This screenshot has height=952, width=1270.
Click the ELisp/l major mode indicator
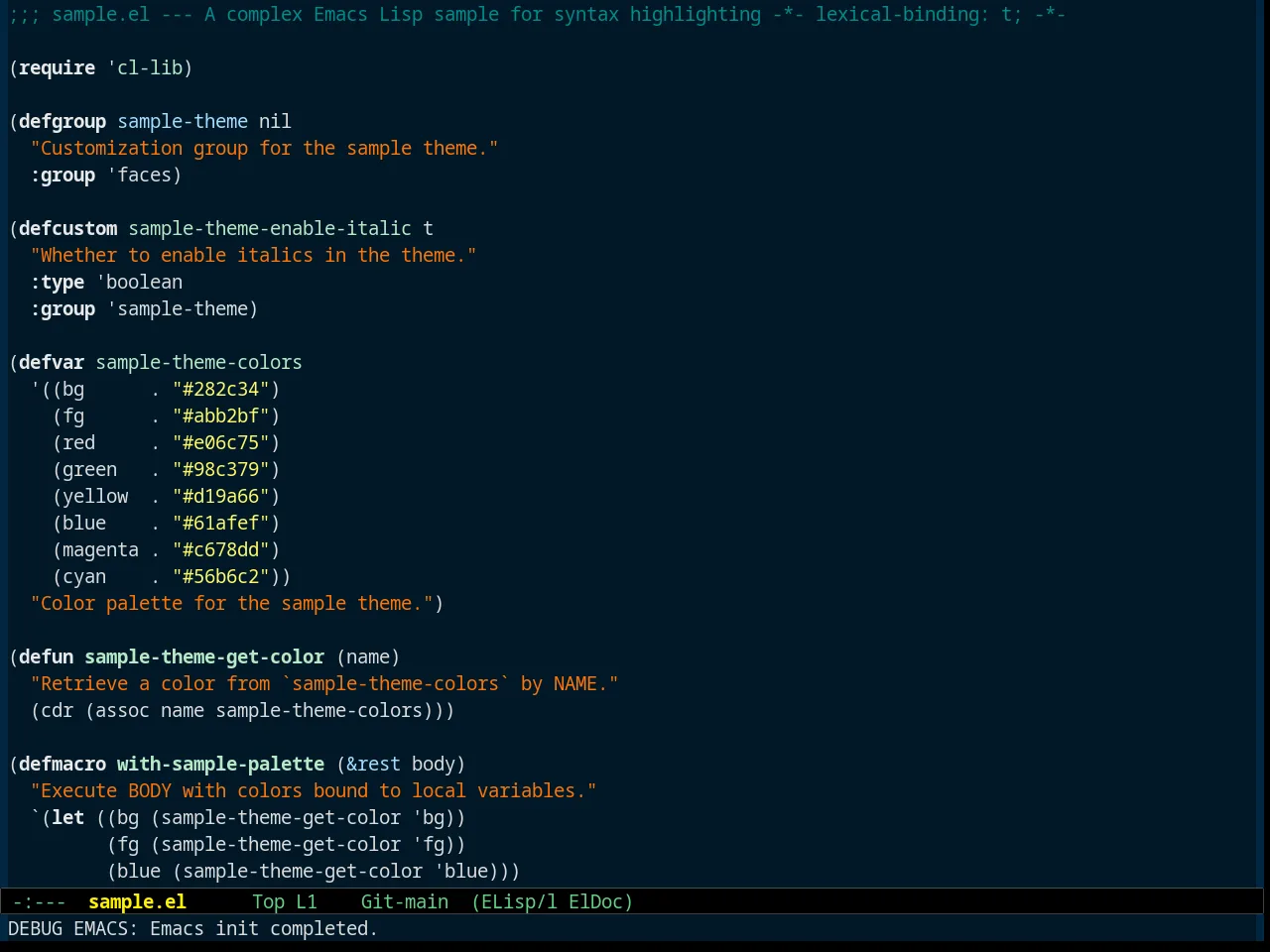pos(514,901)
